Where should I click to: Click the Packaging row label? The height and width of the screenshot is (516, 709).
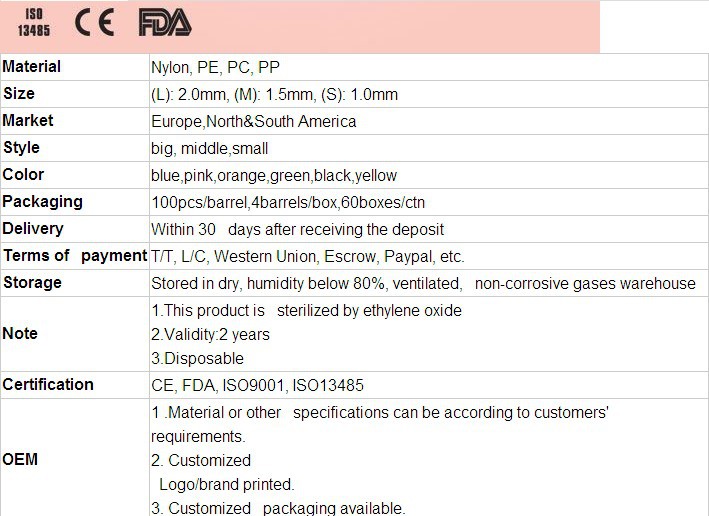click(x=43, y=202)
